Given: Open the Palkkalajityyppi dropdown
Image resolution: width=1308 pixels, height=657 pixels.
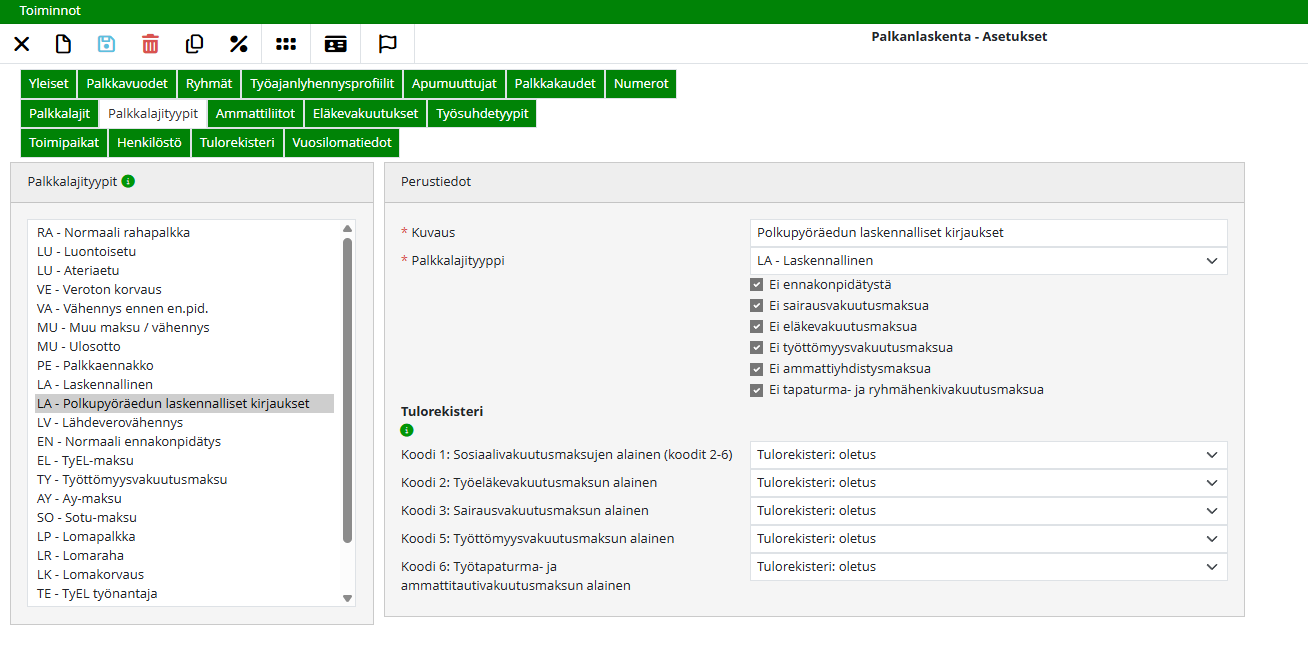Looking at the screenshot, I should (x=988, y=261).
